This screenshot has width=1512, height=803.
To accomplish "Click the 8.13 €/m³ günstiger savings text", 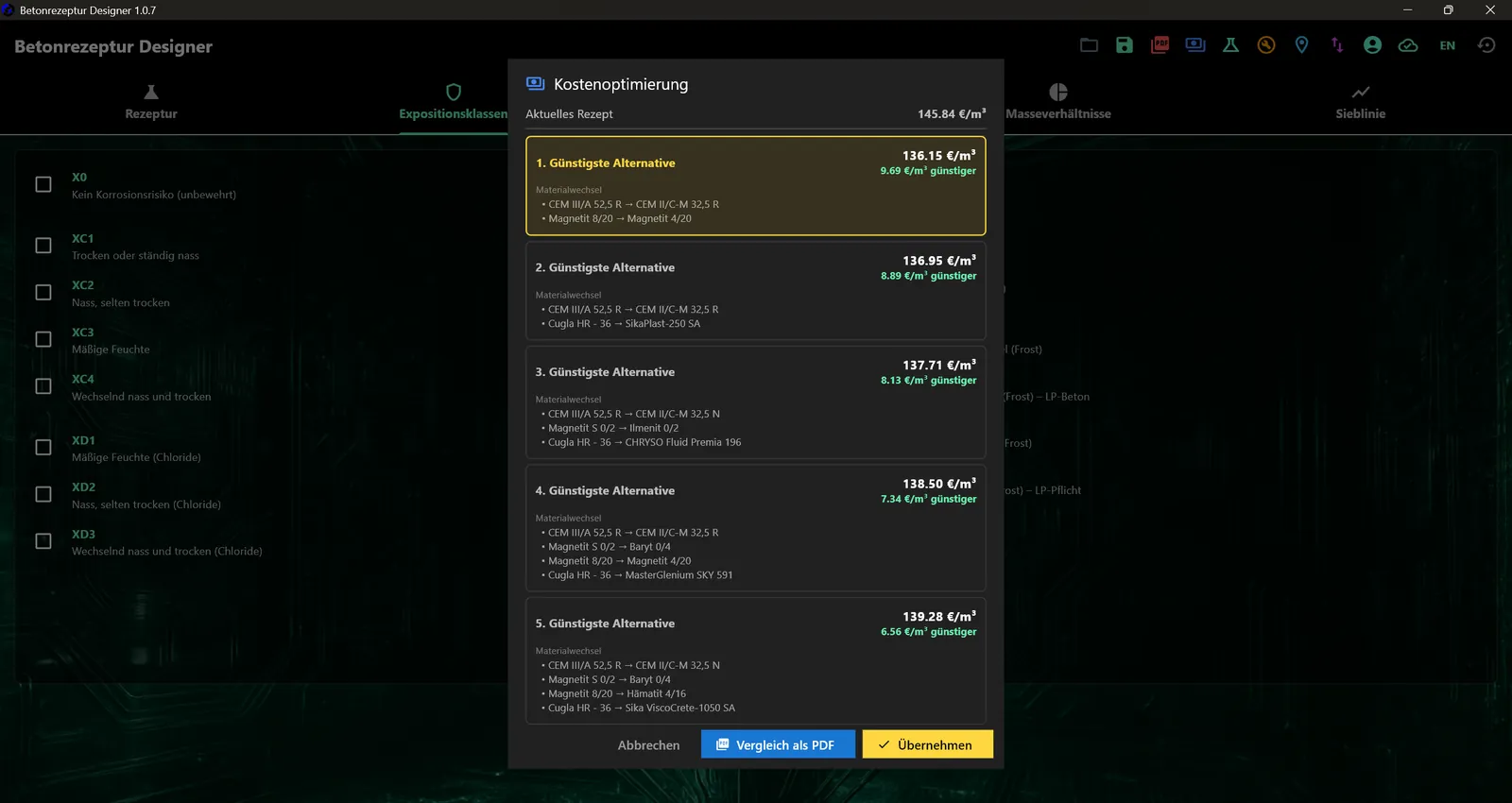I will click(x=928, y=381).
